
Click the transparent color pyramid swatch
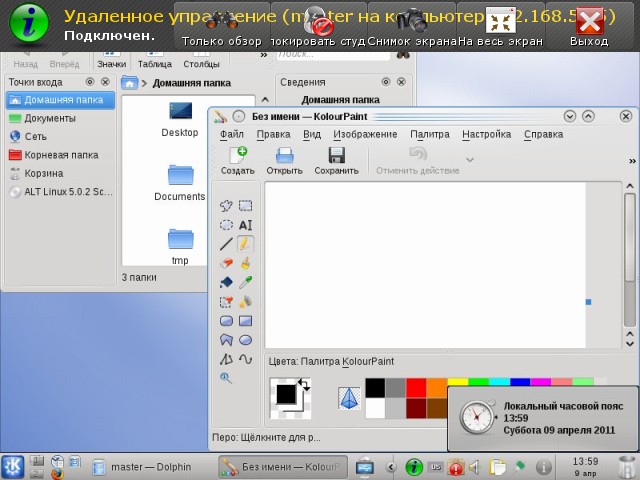(x=349, y=398)
